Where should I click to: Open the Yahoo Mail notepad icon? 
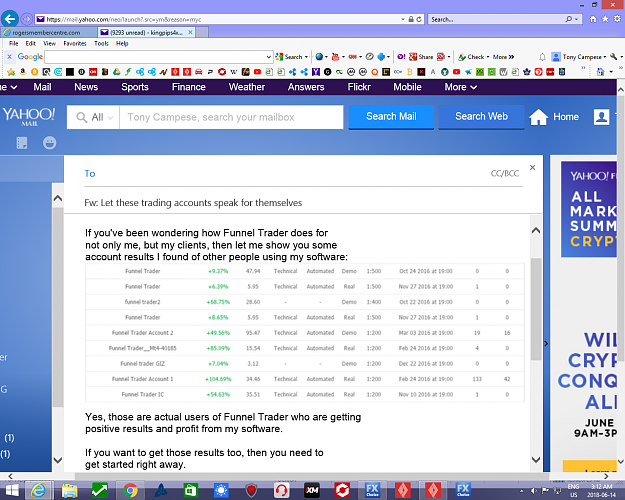click(22, 143)
